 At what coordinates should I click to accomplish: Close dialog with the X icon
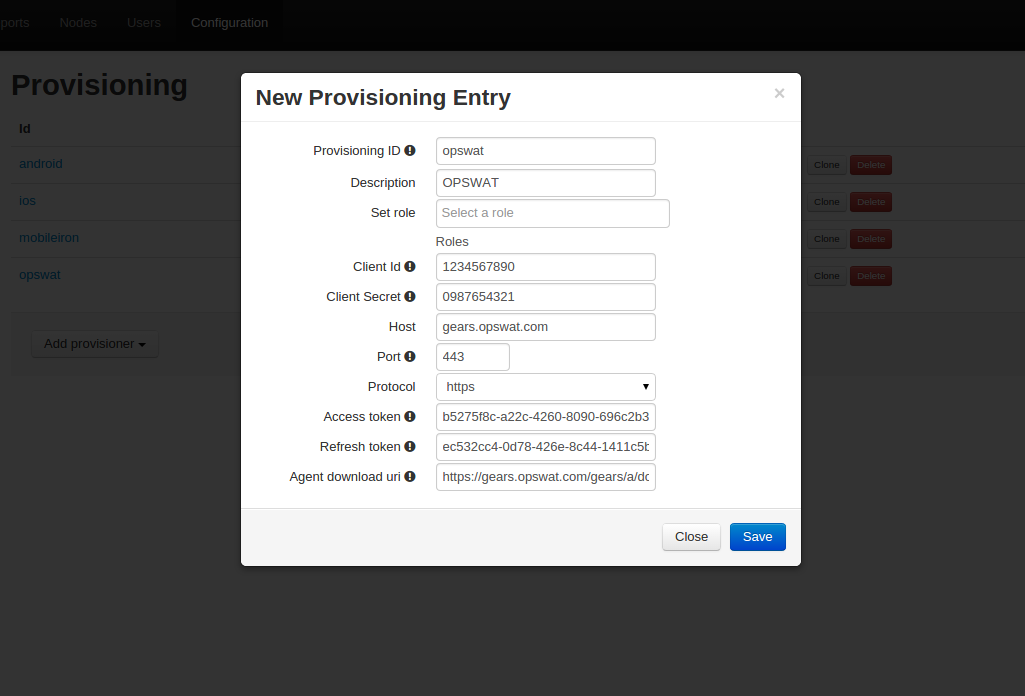click(x=779, y=93)
